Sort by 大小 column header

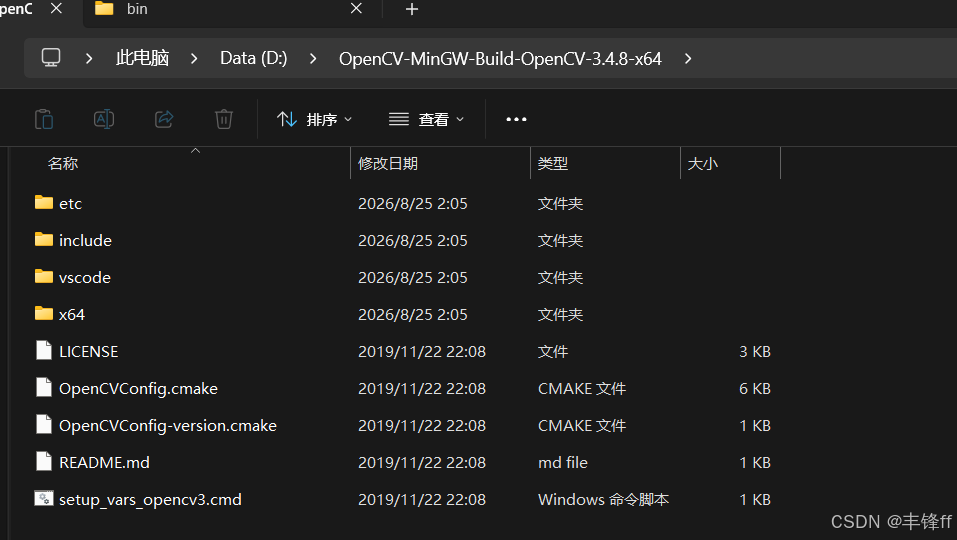pos(702,164)
